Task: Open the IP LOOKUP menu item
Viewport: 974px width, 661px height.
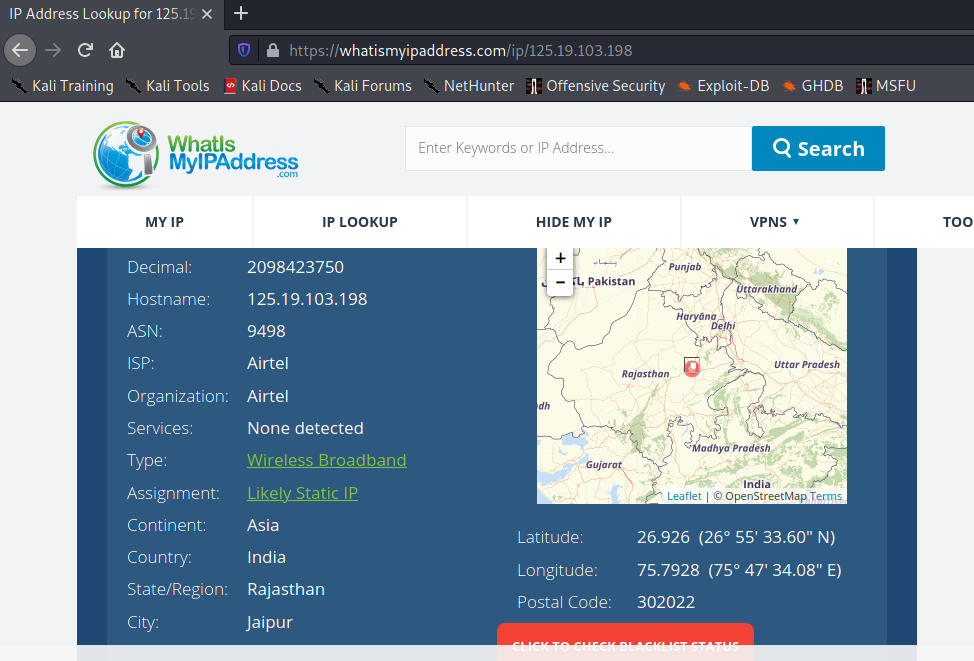Action: [x=360, y=222]
